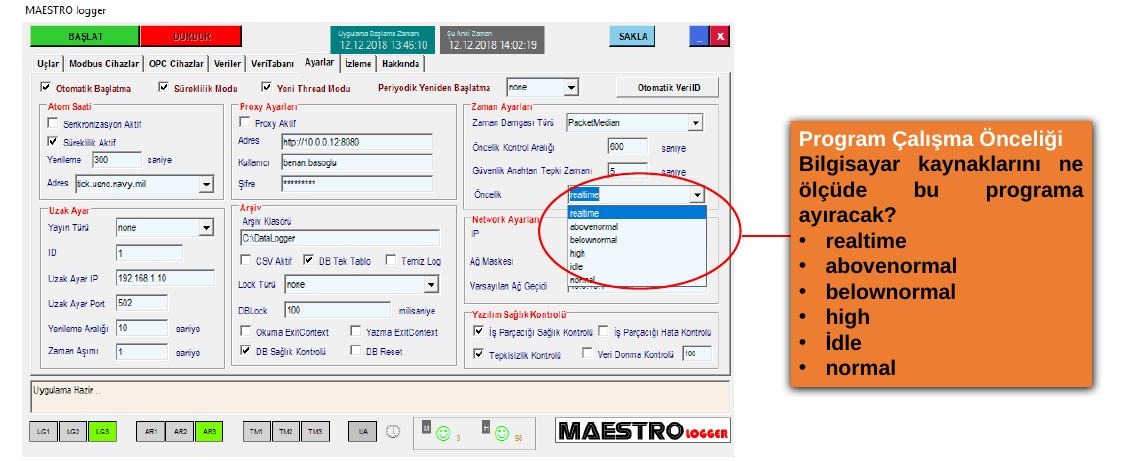Uncheck Süreklilik Aktif in Atom Saati

52,142
